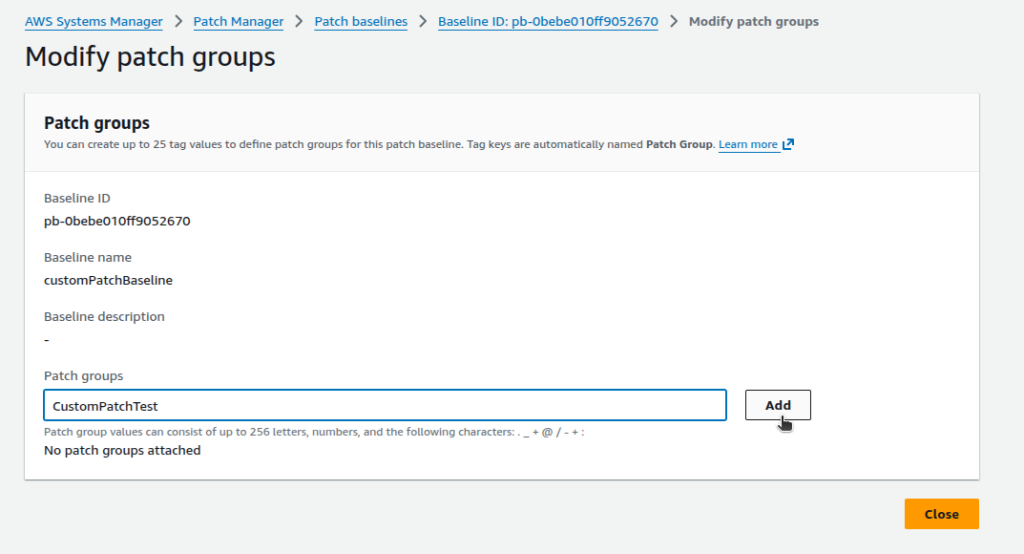
Task: Click the Patch groups section heading
Action: [x=97, y=123]
